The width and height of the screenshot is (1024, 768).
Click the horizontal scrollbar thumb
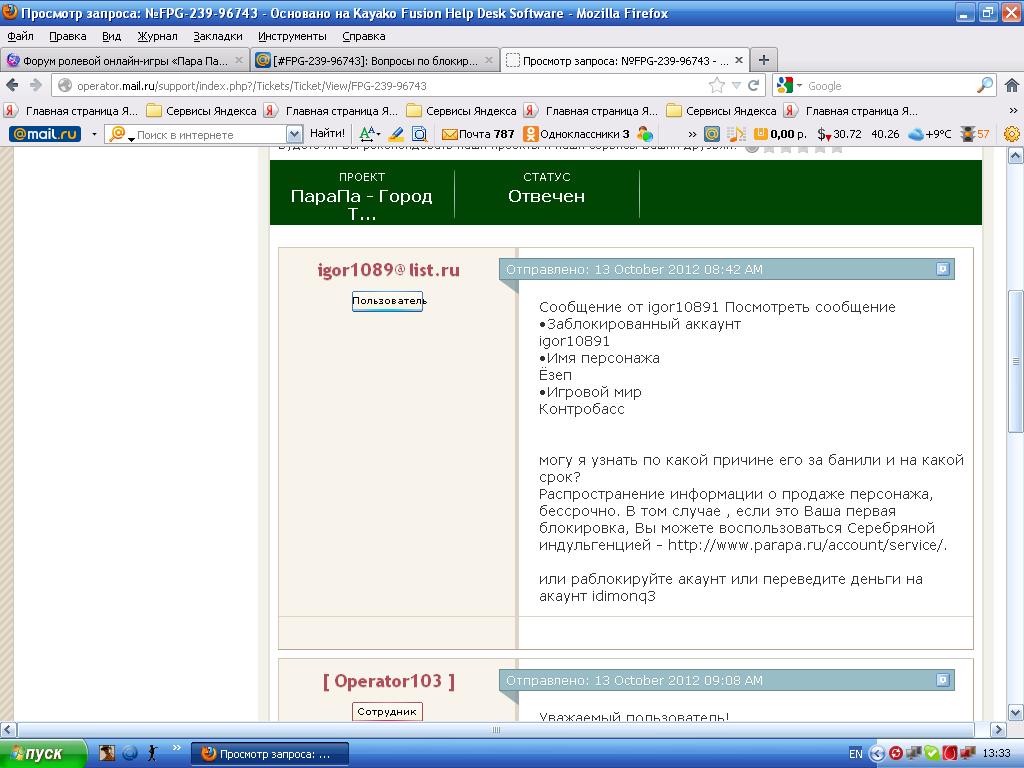click(x=496, y=729)
